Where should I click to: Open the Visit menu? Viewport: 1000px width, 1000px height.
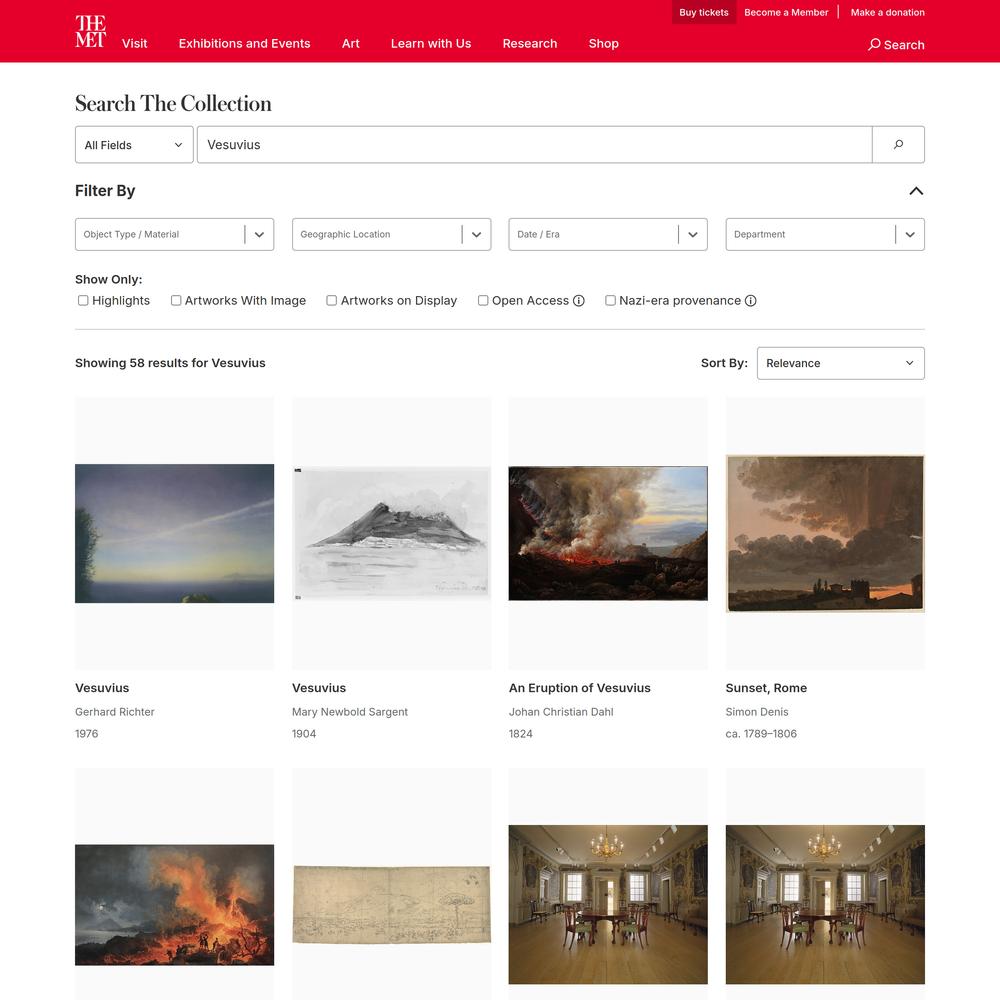point(135,43)
